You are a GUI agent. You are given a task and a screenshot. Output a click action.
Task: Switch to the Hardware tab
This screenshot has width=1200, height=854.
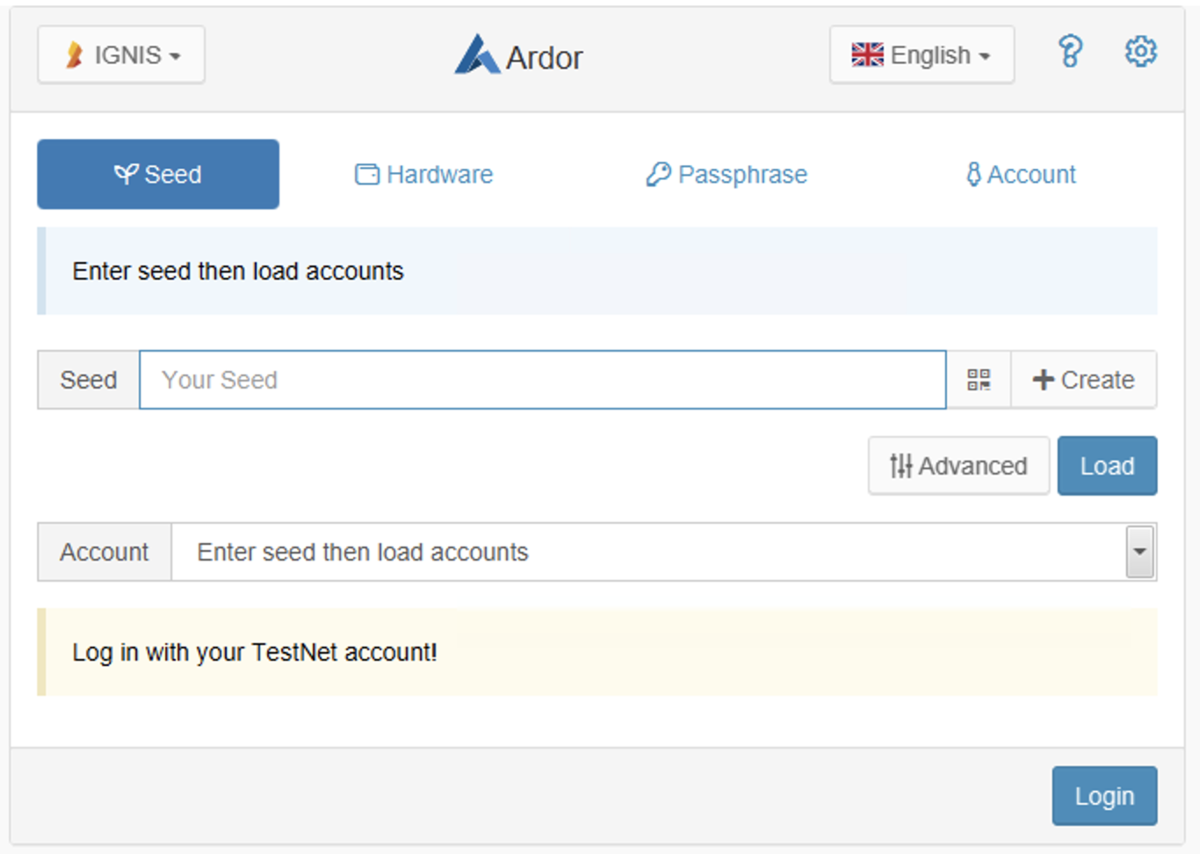pyautogui.click(x=423, y=174)
